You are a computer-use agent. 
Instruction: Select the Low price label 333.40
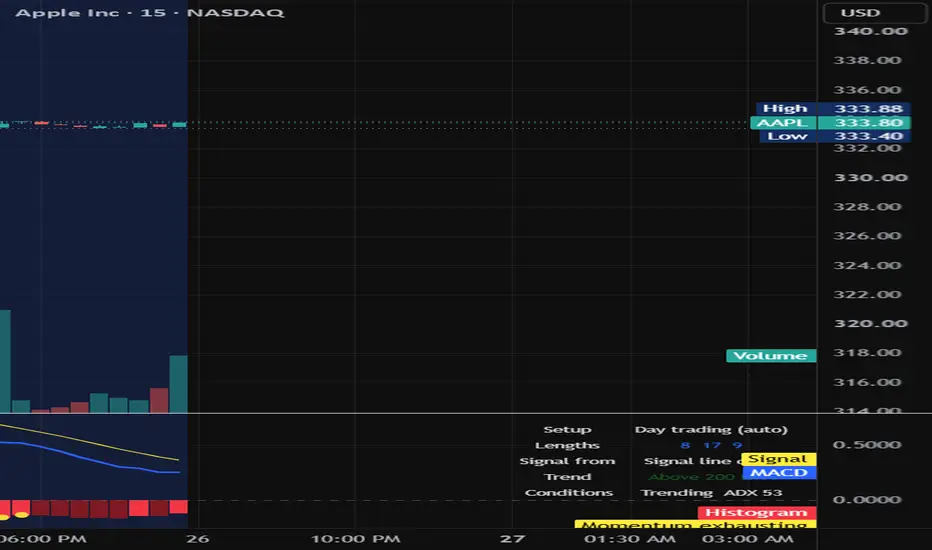click(835, 136)
